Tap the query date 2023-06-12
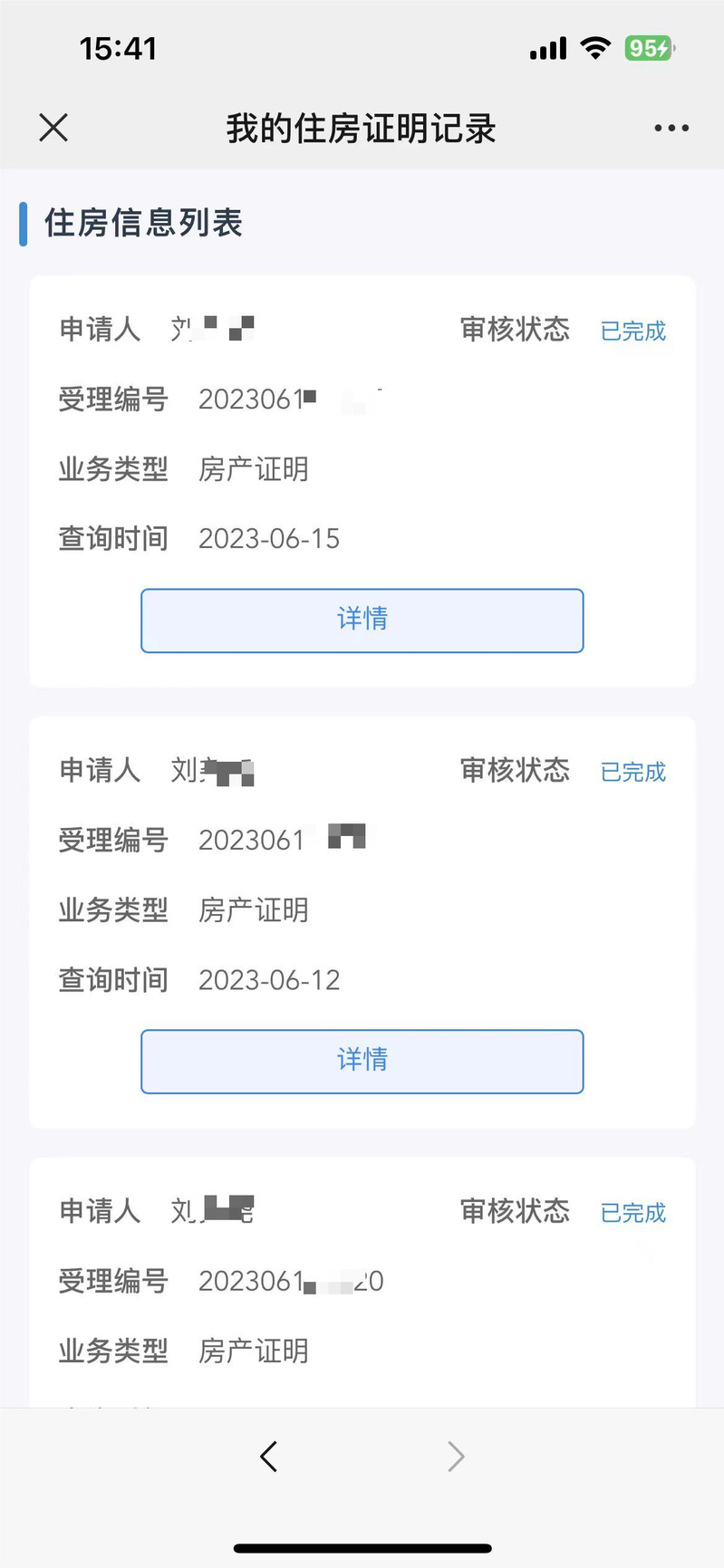724x1568 pixels. 269,980
